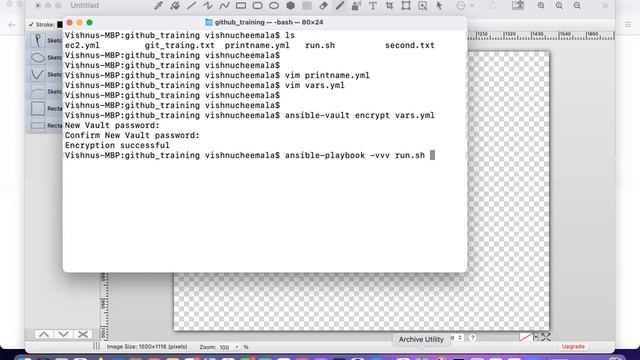Viewport: 640px width, 360px height.
Task: Select the selection marquee tool
Action: click(422, 6)
